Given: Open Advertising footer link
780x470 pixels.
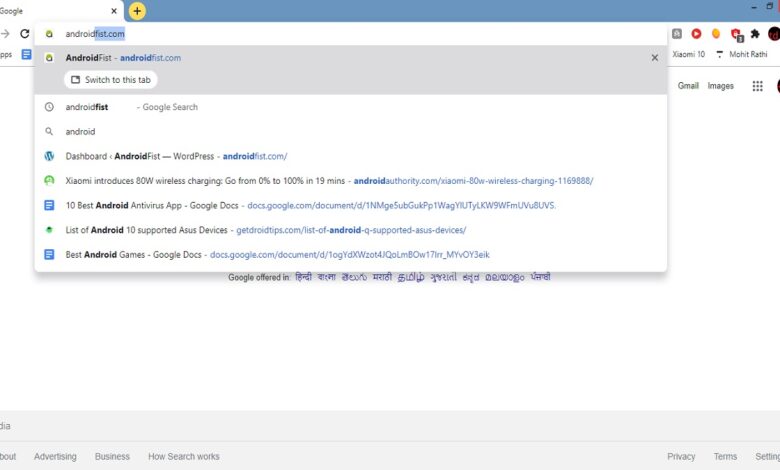Looking at the screenshot, I should click(55, 456).
